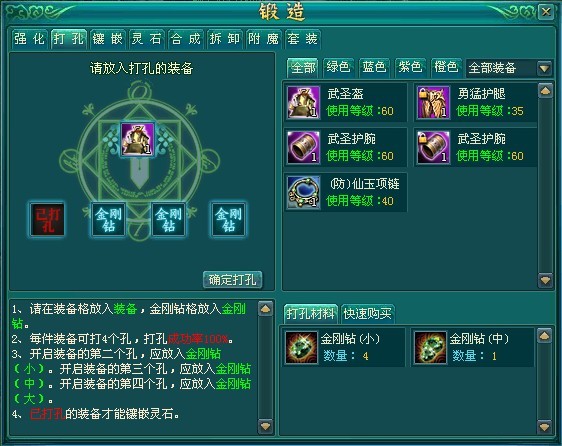
Task: Switch to the 镶嵌 inlay tab
Action: pos(108,39)
